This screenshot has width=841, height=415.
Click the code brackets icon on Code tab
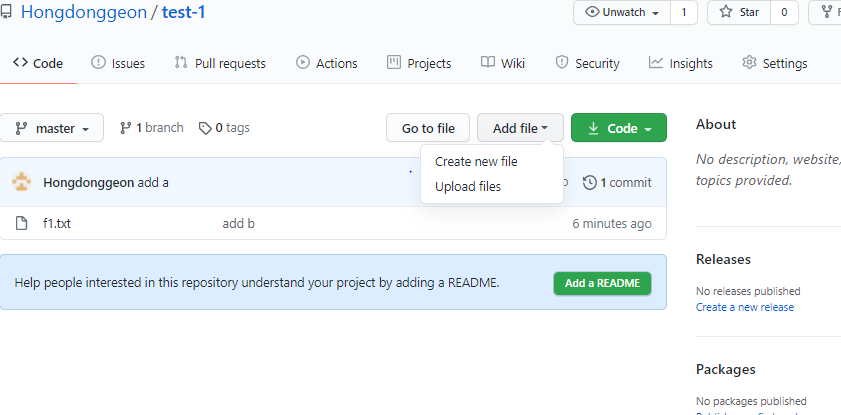click(20, 62)
